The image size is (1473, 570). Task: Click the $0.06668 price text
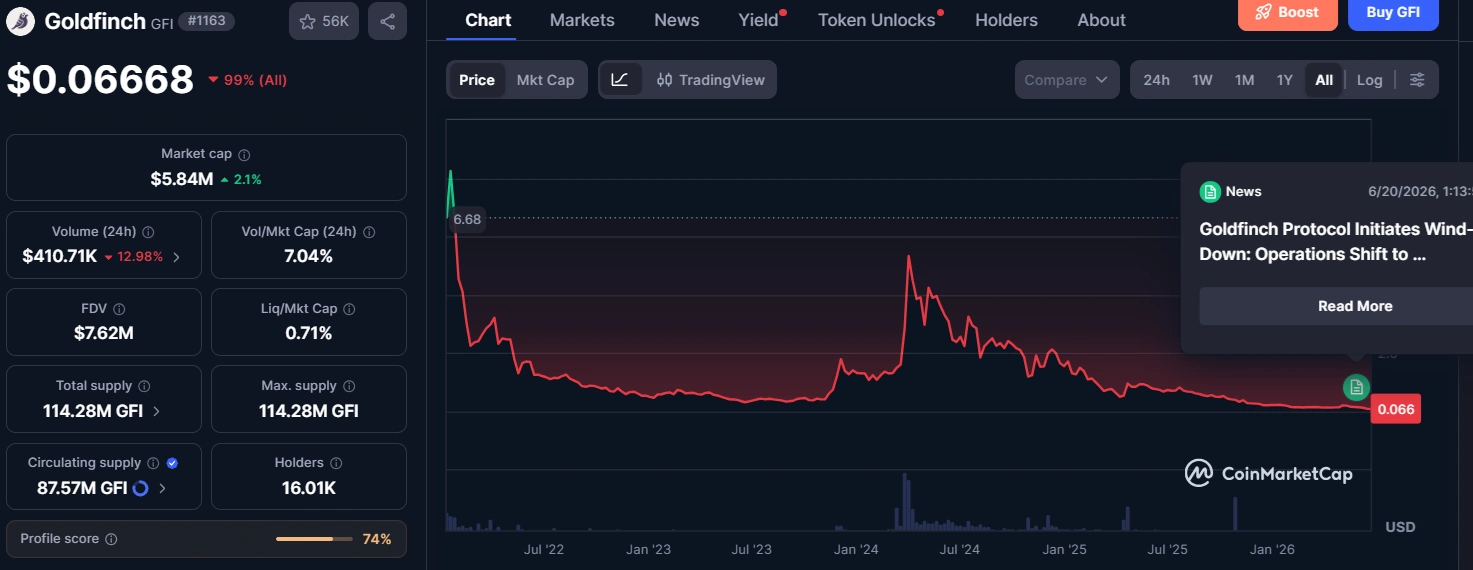100,79
